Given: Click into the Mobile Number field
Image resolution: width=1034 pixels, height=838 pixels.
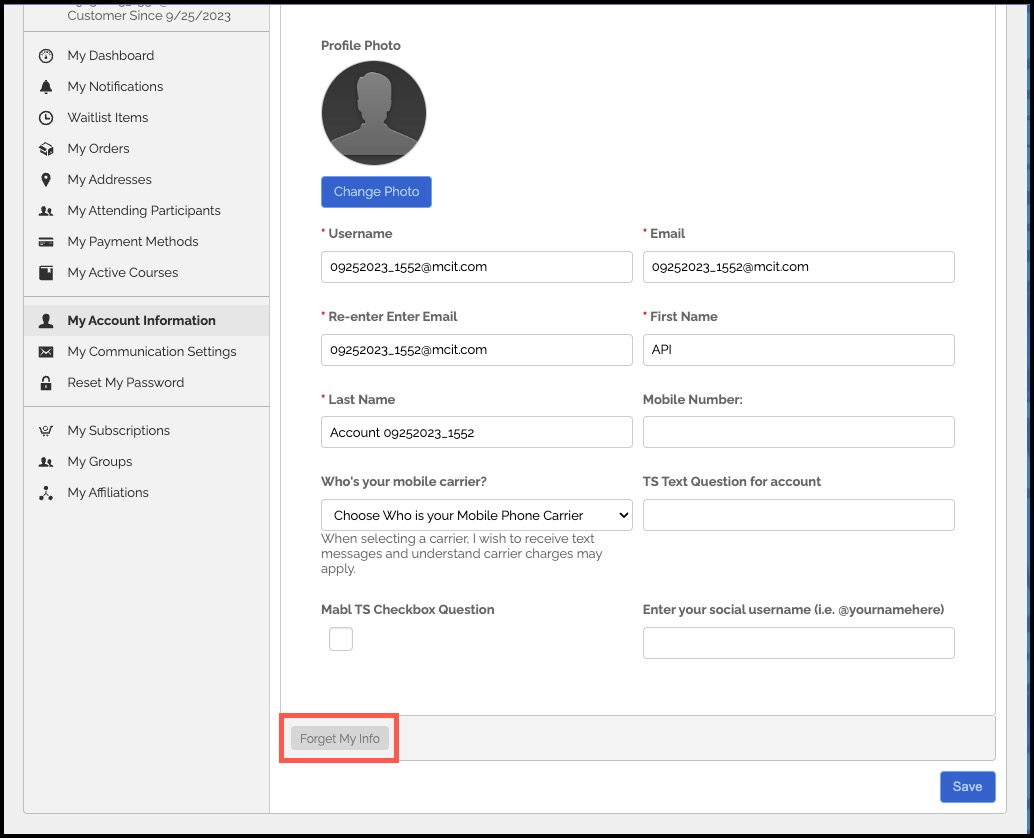Looking at the screenshot, I should click(799, 432).
